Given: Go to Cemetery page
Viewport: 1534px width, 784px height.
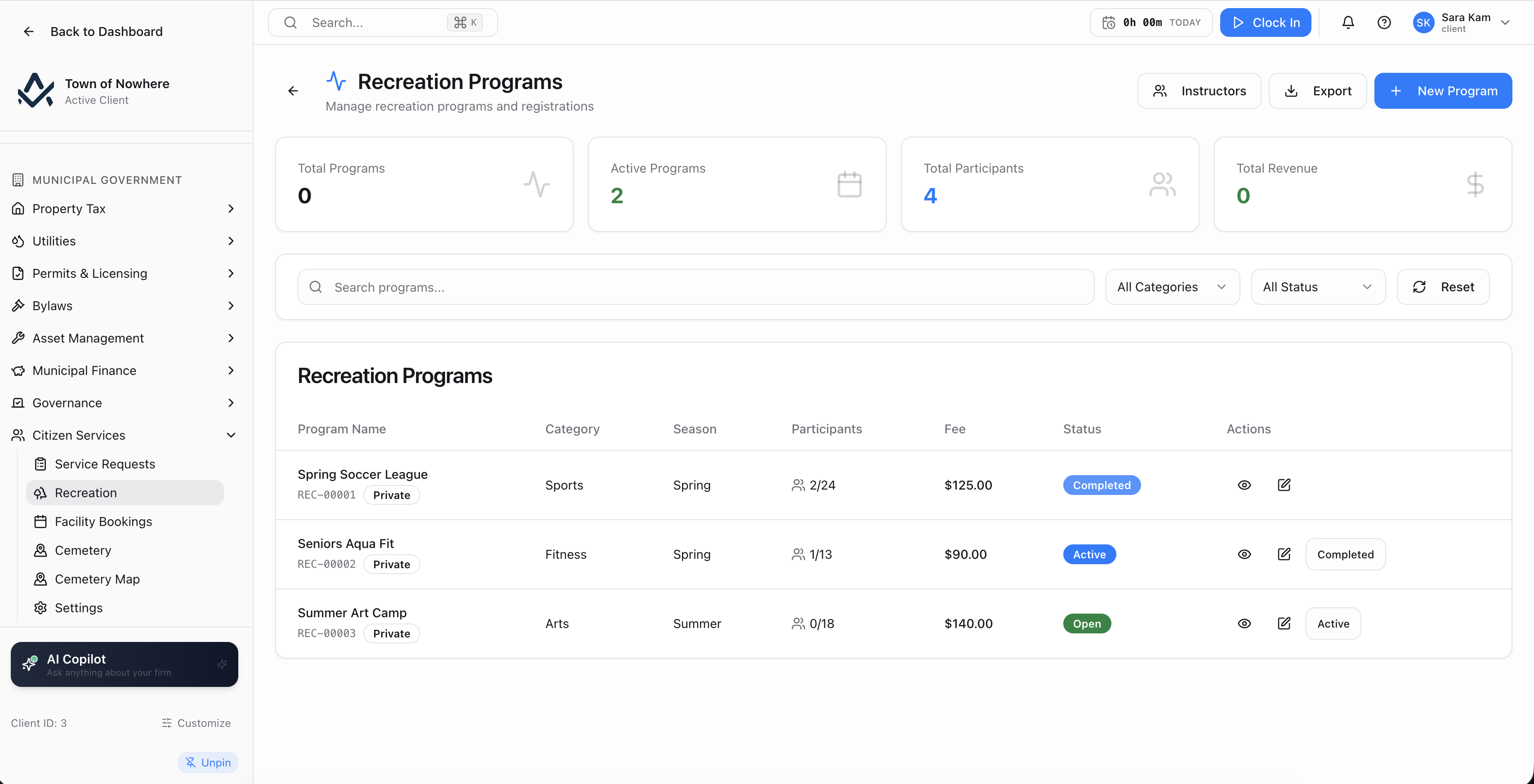Looking at the screenshot, I should click(x=125, y=550).
